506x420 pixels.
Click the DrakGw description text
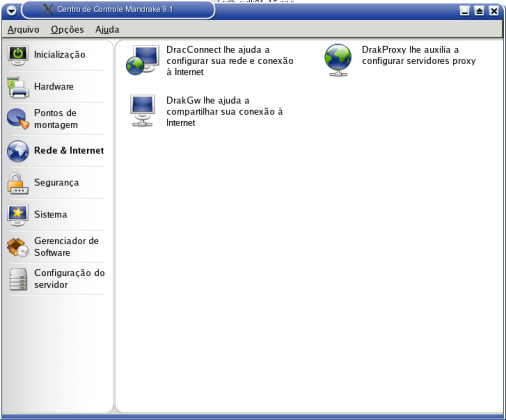224,111
